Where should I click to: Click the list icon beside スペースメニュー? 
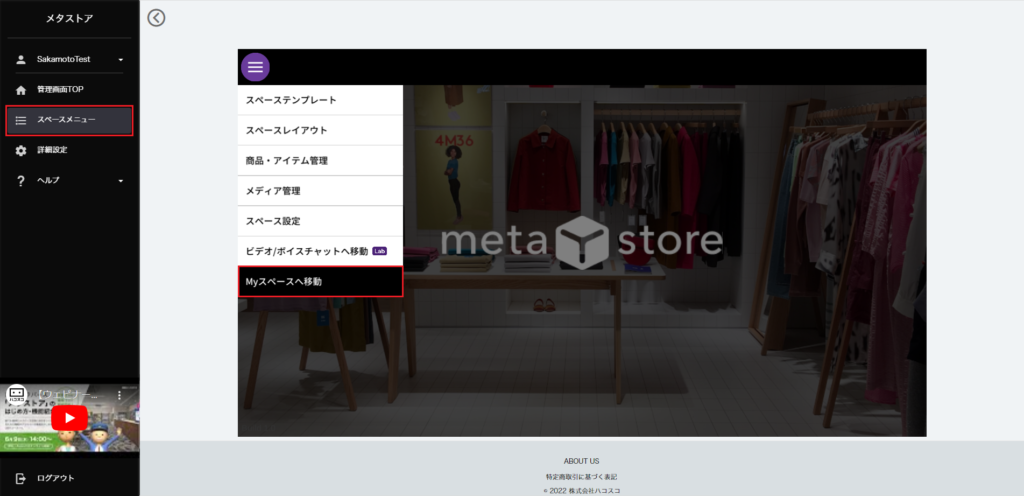21,120
